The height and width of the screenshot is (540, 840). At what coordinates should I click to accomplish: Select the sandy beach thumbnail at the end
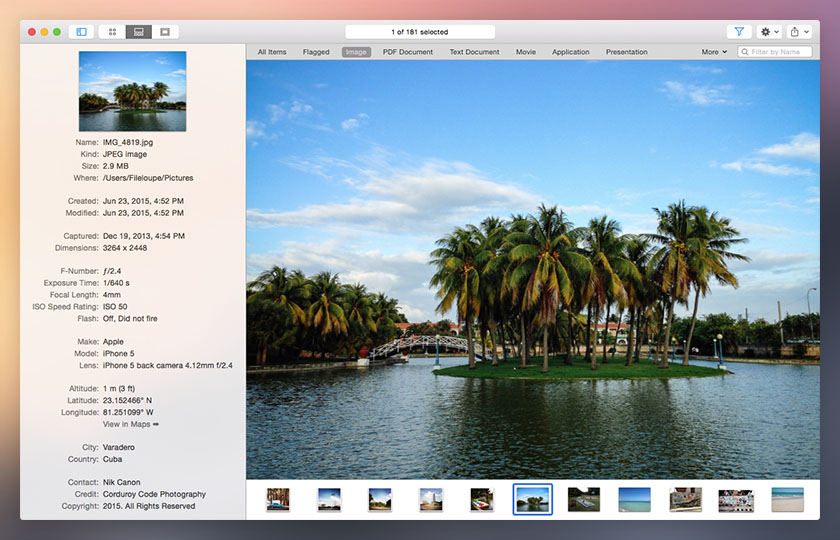787,500
